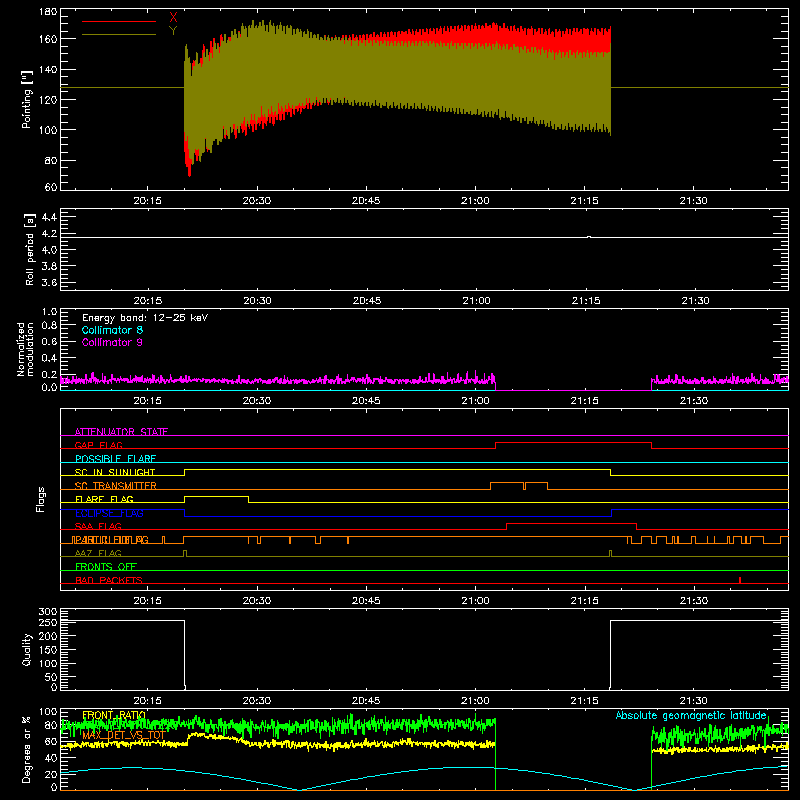Click the cyan 'Collimator 8' legend label

click(112, 330)
